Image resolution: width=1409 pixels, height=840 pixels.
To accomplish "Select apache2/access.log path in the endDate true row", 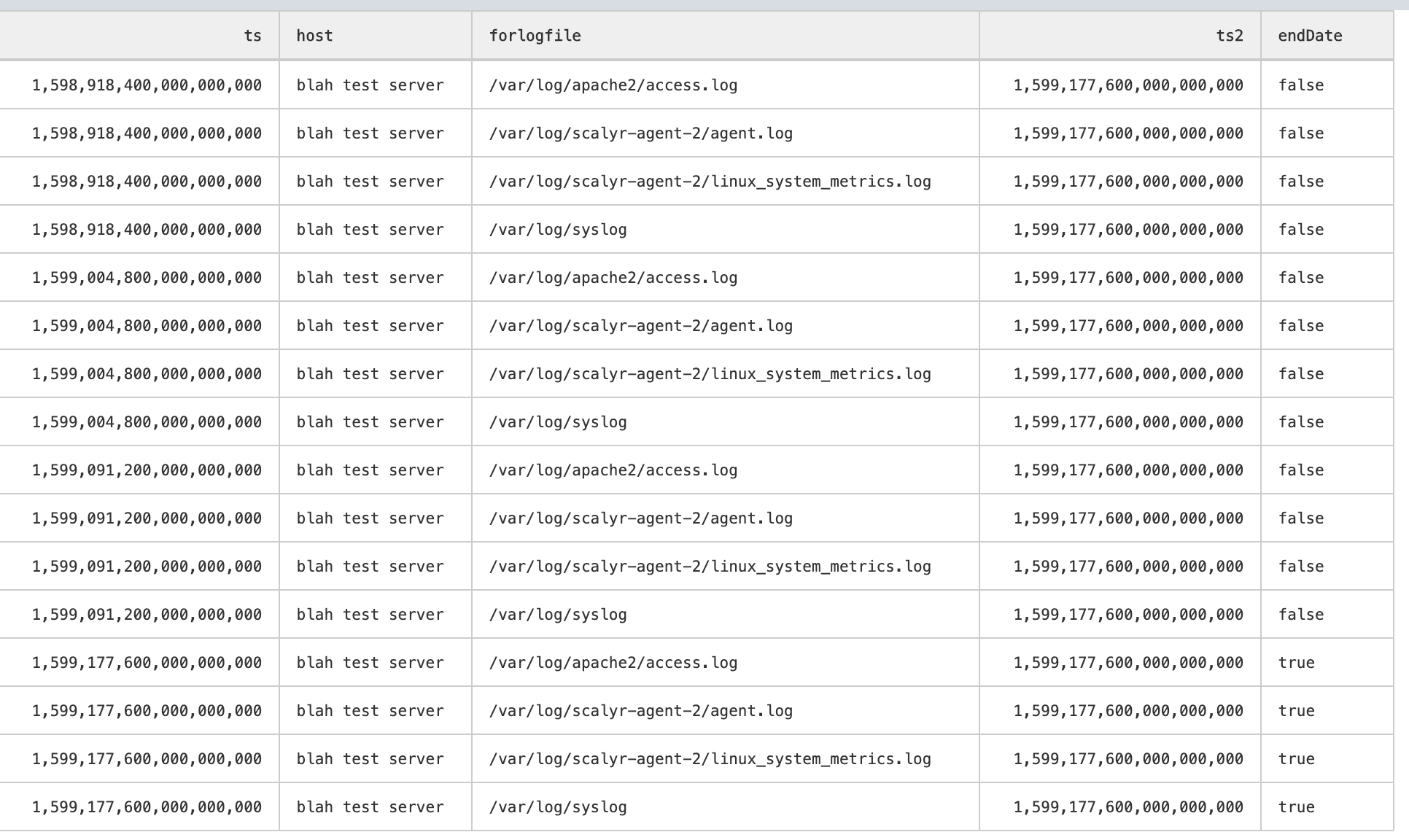I will tap(613, 663).
